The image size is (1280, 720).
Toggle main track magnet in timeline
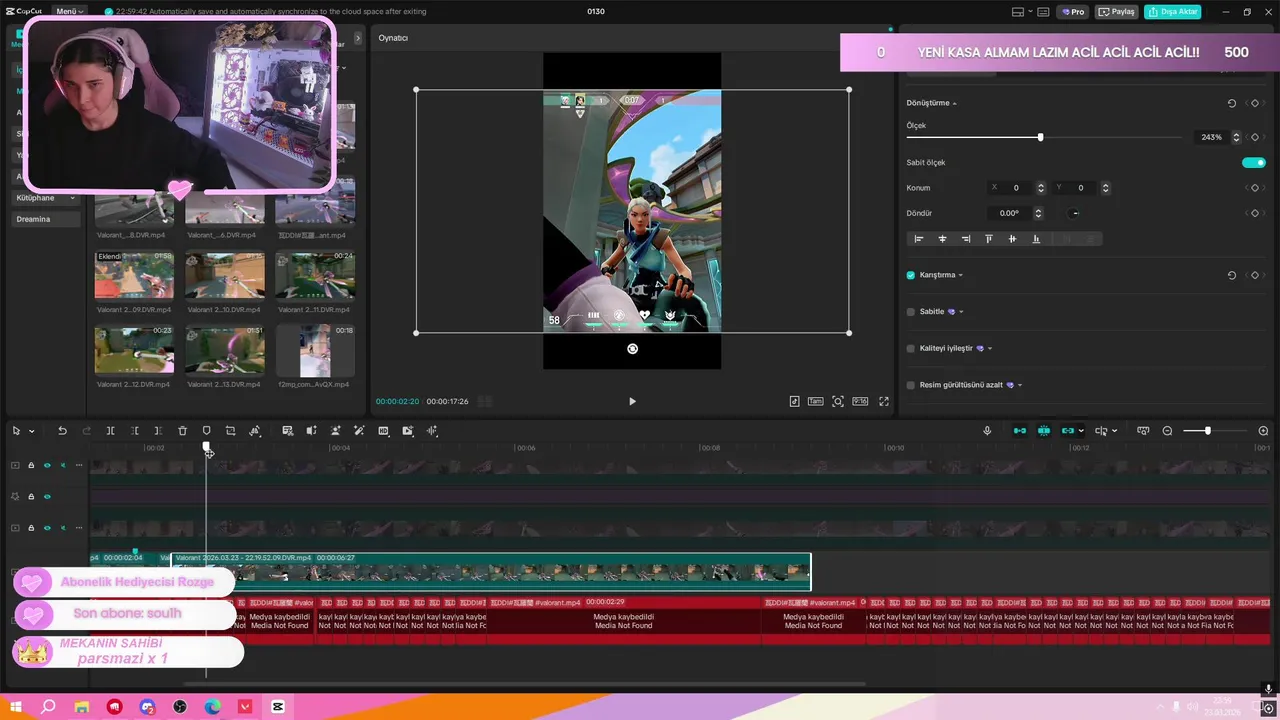click(1020, 431)
